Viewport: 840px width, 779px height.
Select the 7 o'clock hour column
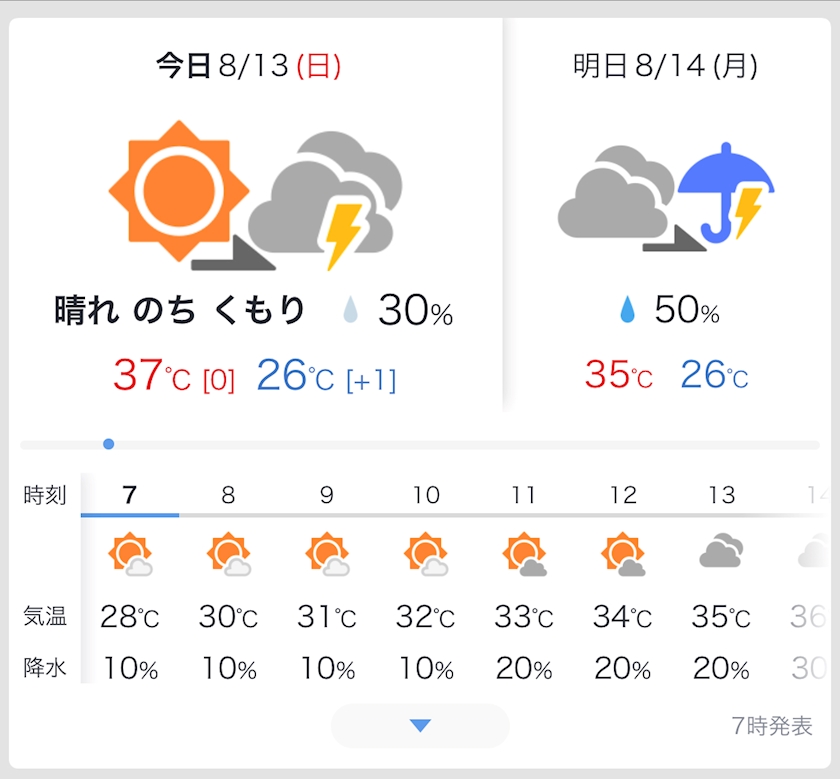tap(129, 495)
